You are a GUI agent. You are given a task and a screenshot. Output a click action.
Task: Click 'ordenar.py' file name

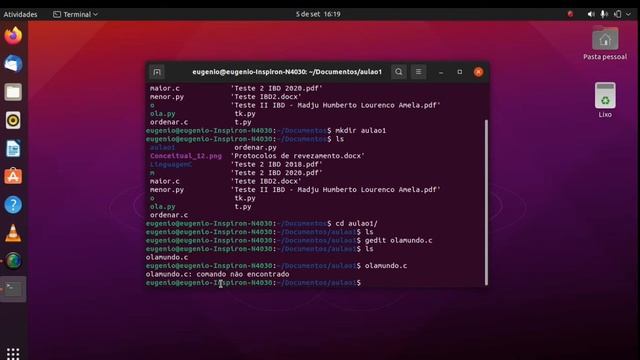255,147
